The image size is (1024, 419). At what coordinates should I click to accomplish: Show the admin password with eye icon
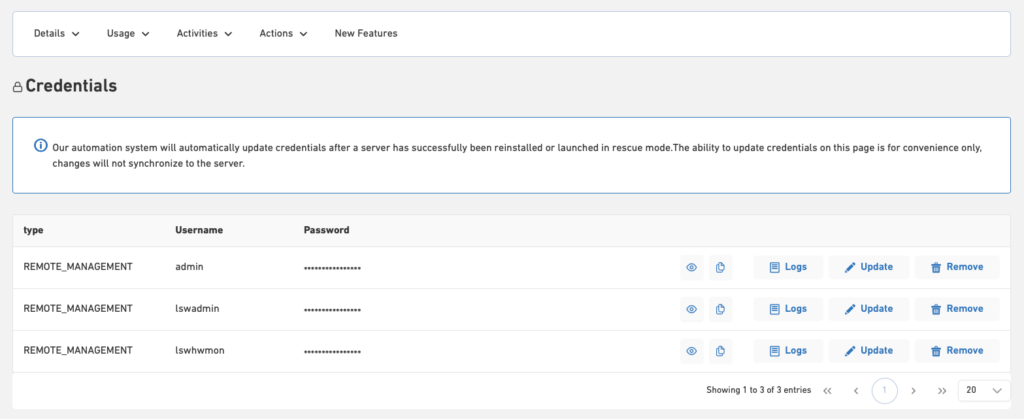691,267
